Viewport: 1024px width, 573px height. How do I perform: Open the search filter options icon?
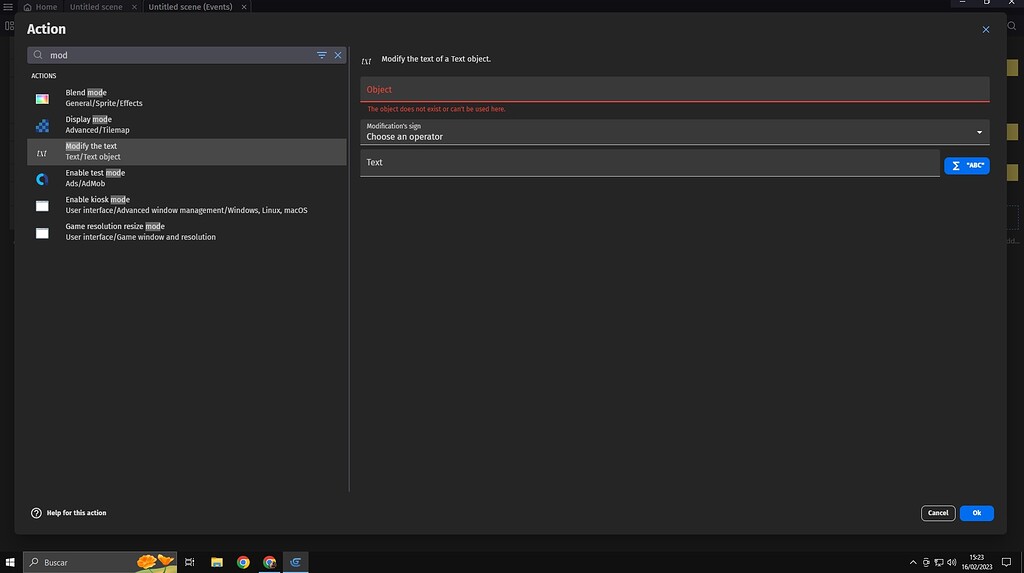point(321,56)
